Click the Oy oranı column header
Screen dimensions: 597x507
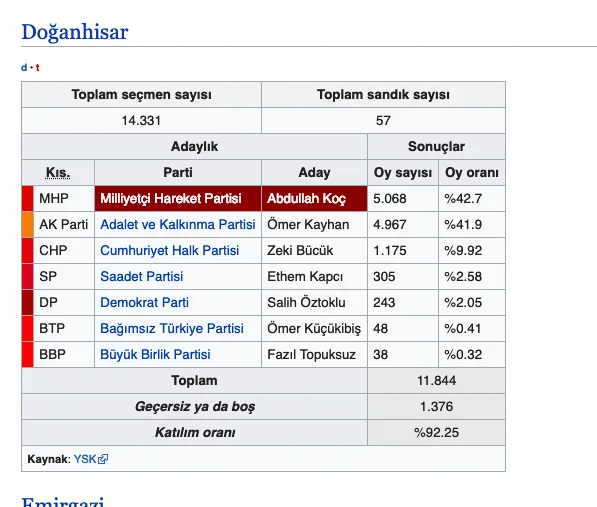472,172
